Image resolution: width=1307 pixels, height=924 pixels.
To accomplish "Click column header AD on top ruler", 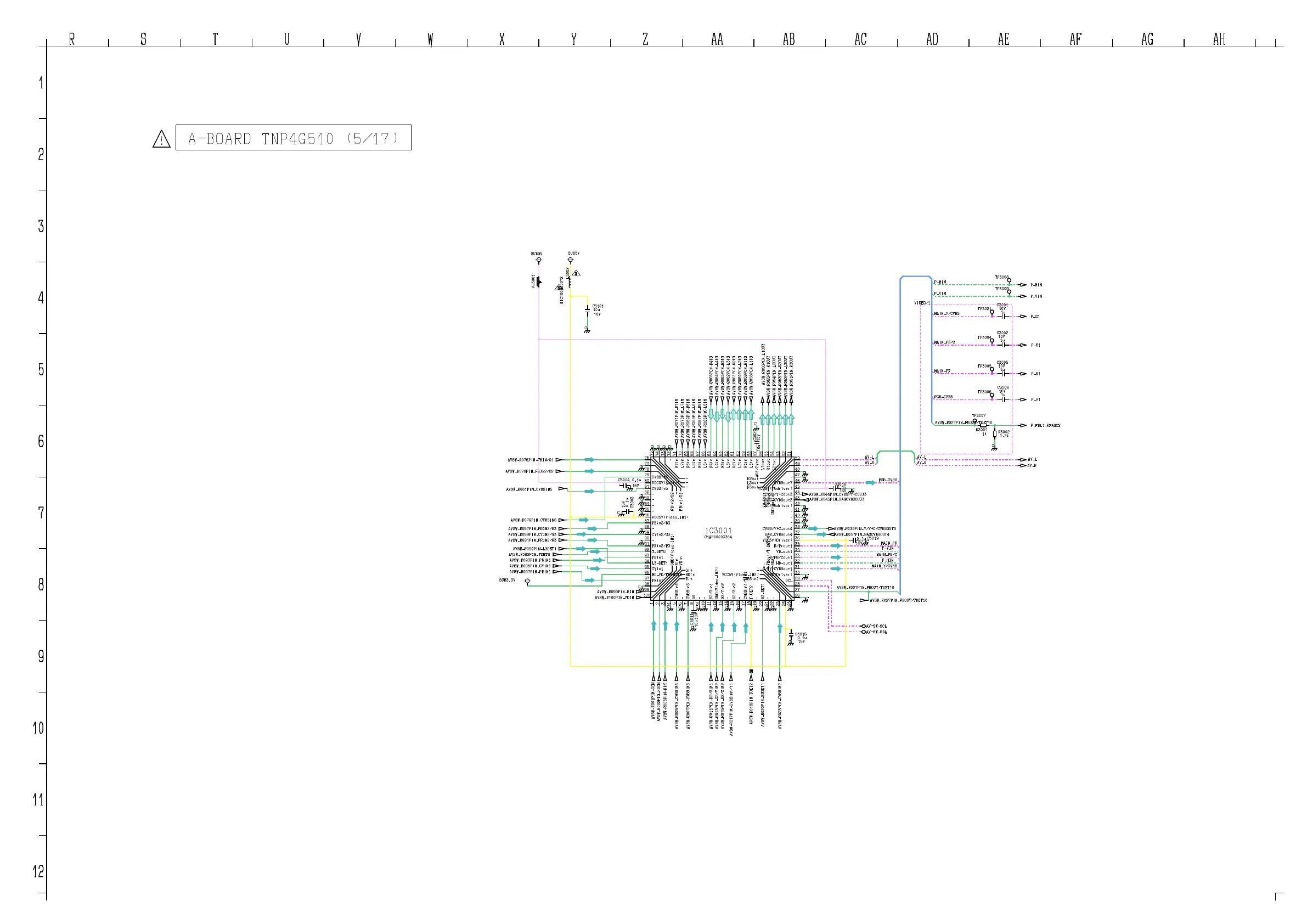I will 932,40.
